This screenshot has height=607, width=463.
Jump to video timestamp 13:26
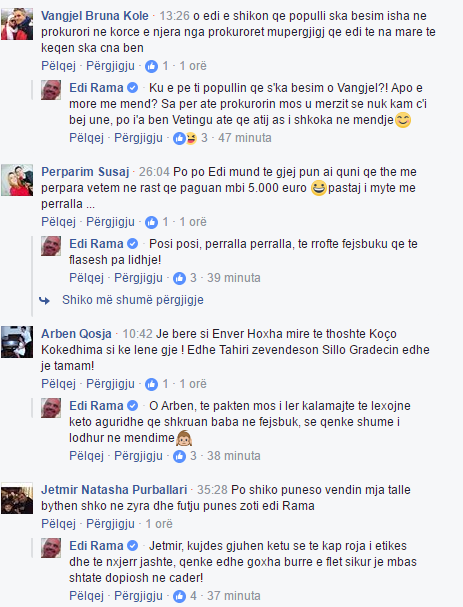(x=175, y=16)
